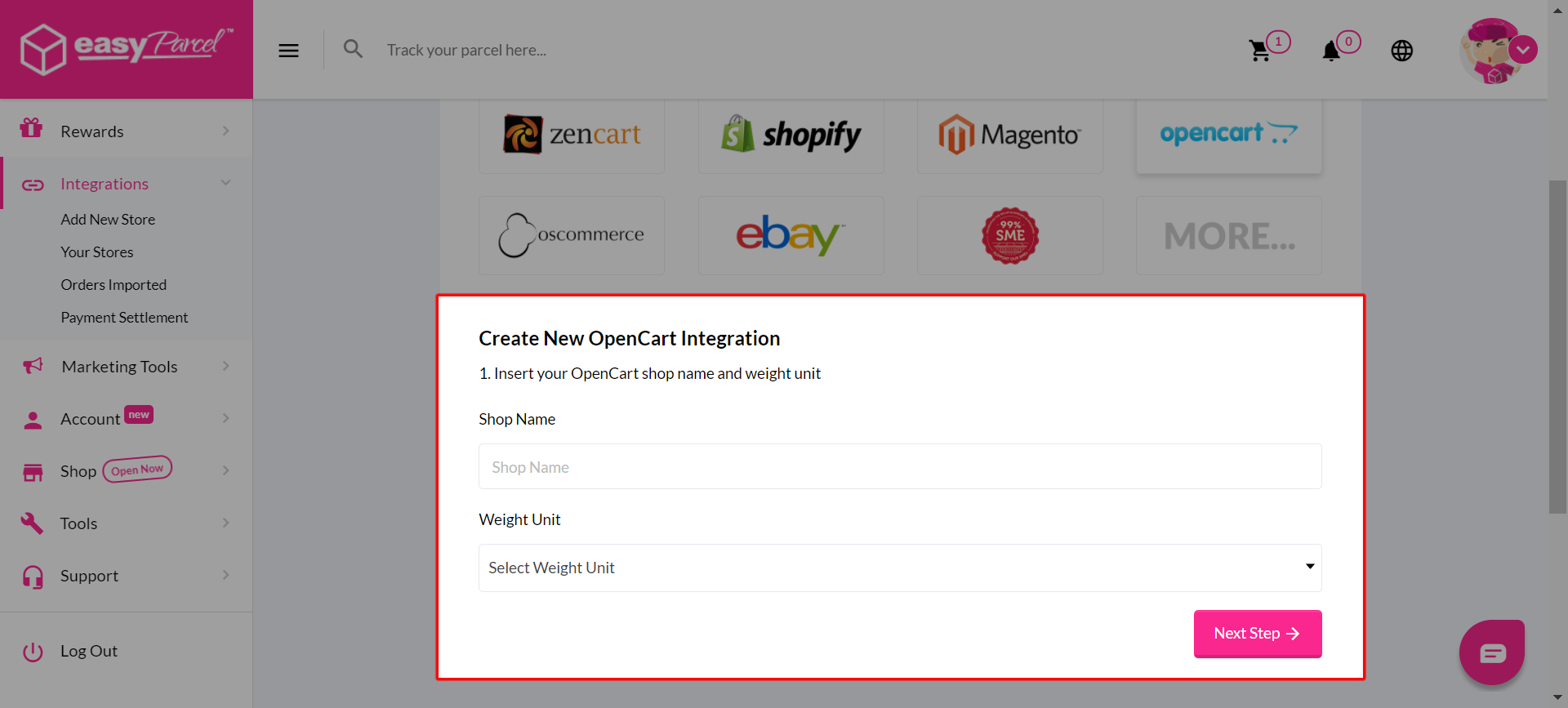Open Orders Imported submenu item
The width and height of the screenshot is (1568, 708).
(x=114, y=285)
